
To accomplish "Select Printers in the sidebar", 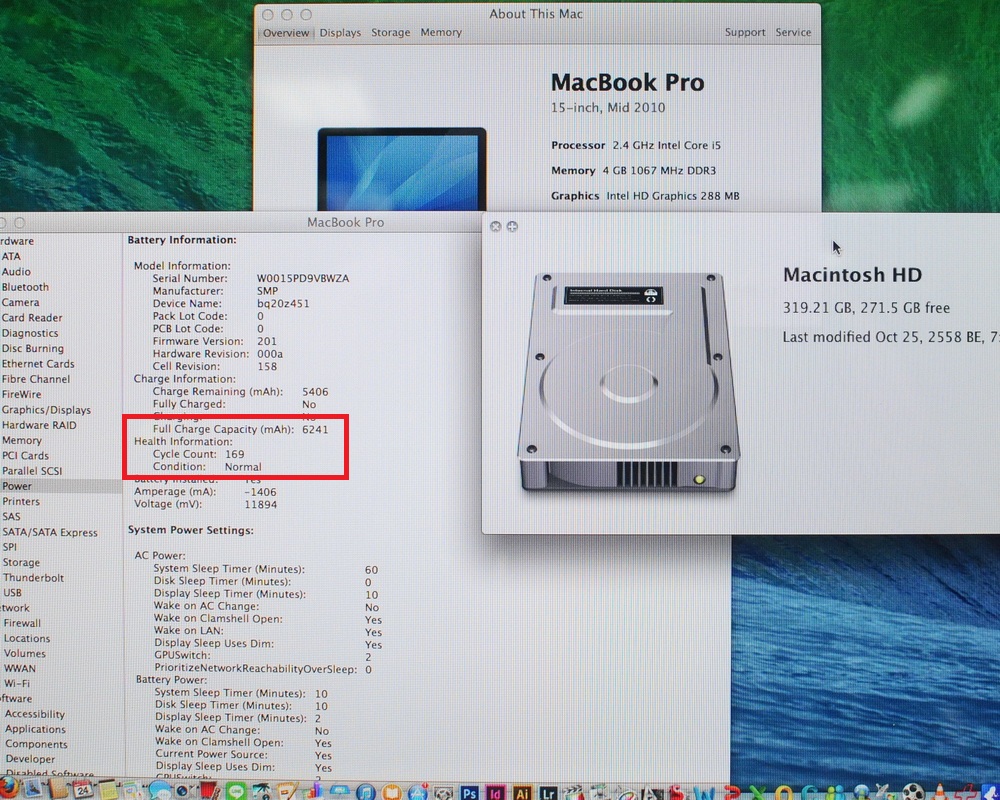I will [x=21, y=501].
